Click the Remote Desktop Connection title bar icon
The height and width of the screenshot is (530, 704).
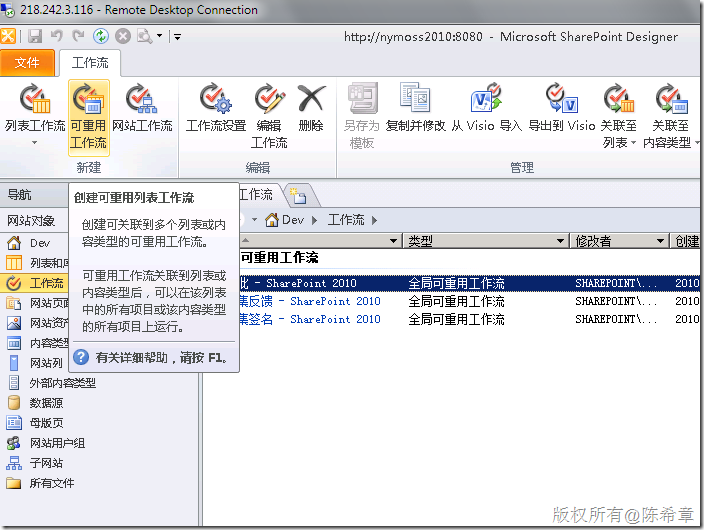pyautogui.click(x=8, y=9)
